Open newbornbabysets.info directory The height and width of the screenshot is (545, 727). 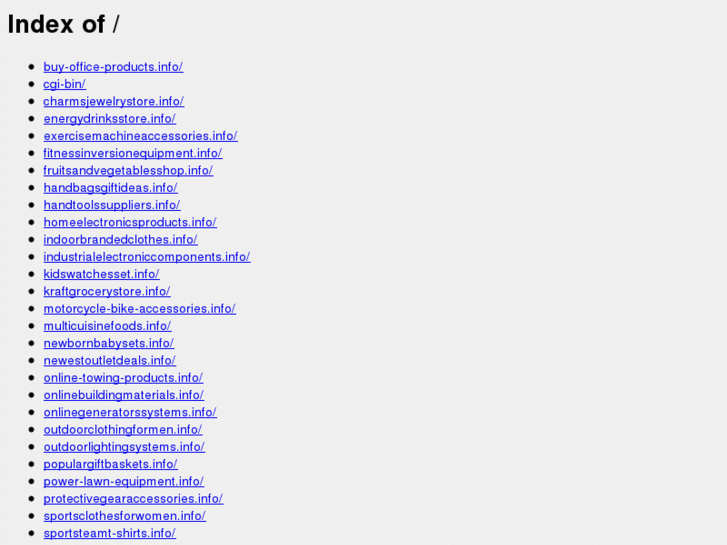tap(108, 343)
